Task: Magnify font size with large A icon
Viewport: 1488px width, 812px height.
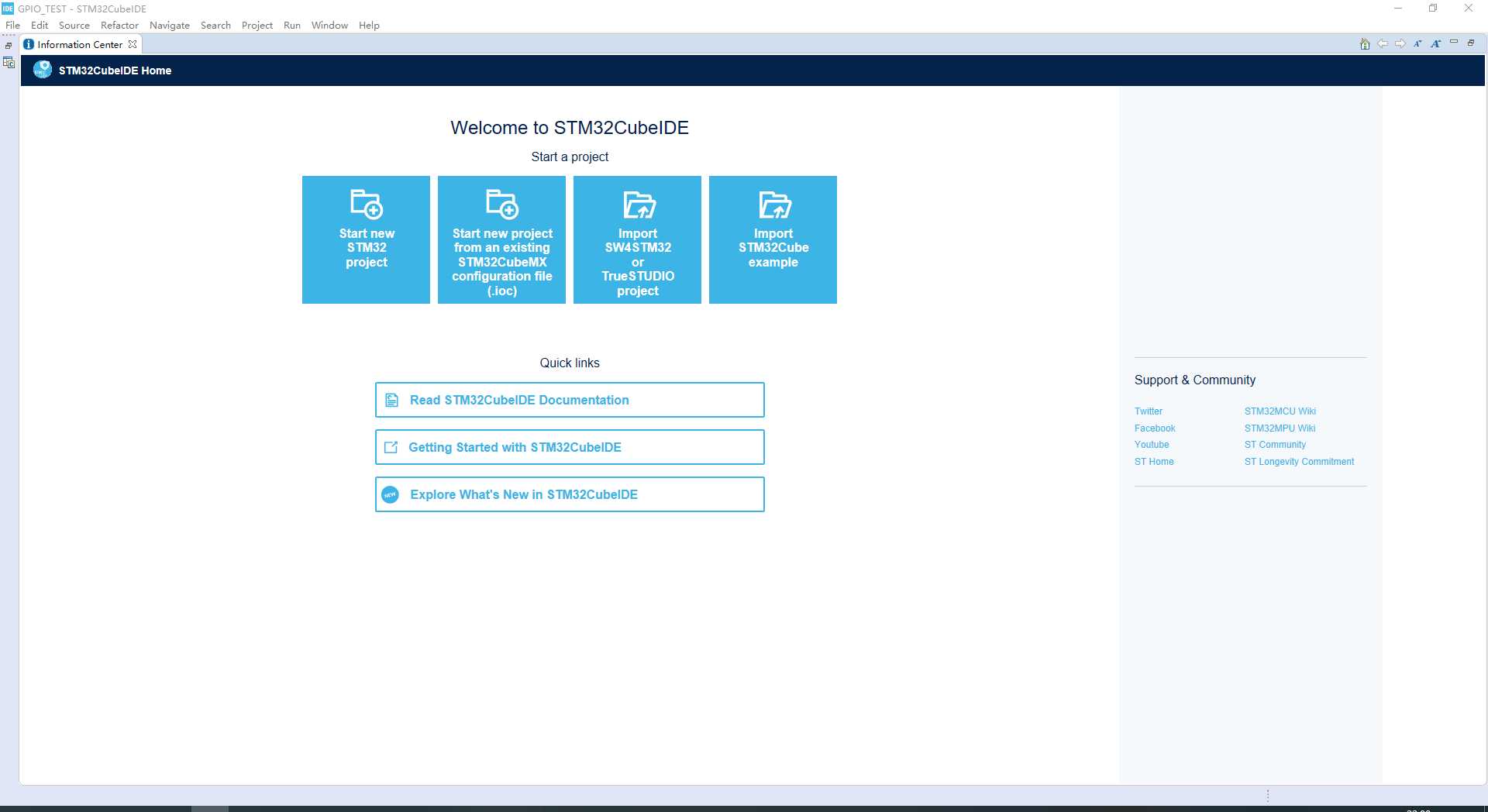Action: 1436,44
